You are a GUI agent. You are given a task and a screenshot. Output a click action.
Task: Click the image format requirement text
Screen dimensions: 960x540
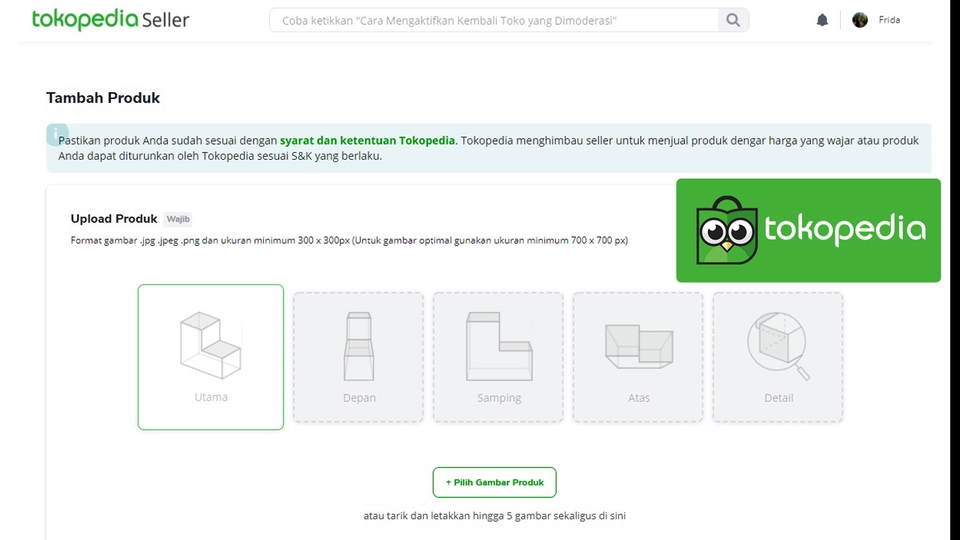(x=349, y=241)
